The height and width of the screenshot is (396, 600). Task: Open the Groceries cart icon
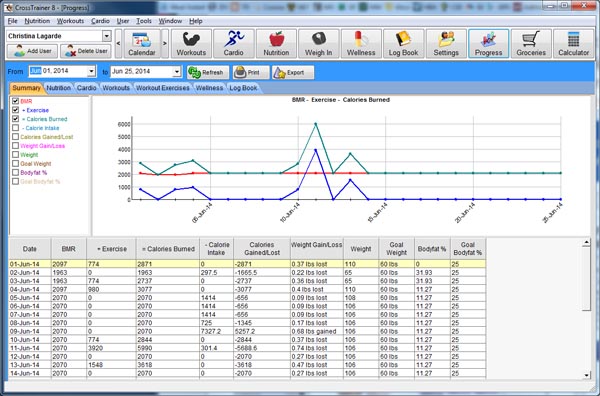coord(531,44)
